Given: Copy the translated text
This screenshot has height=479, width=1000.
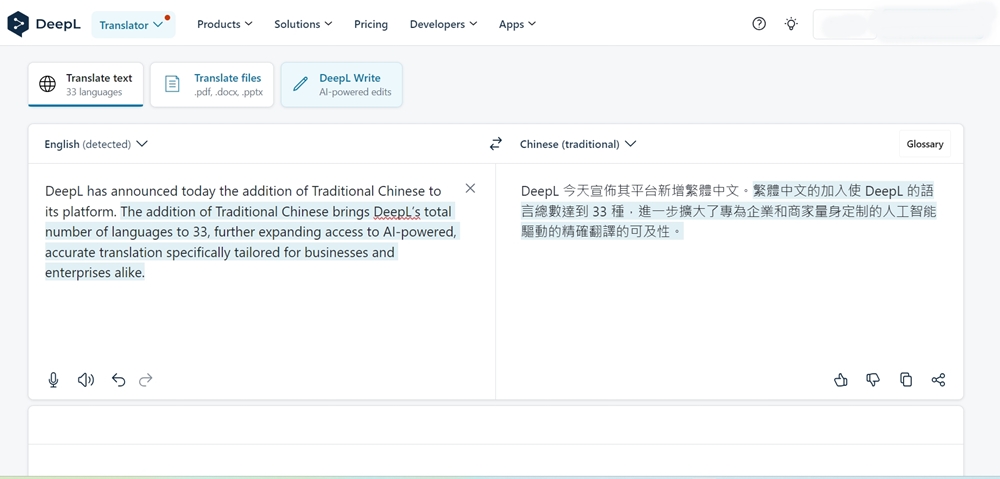Looking at the screenshot, I should point(906,380).
